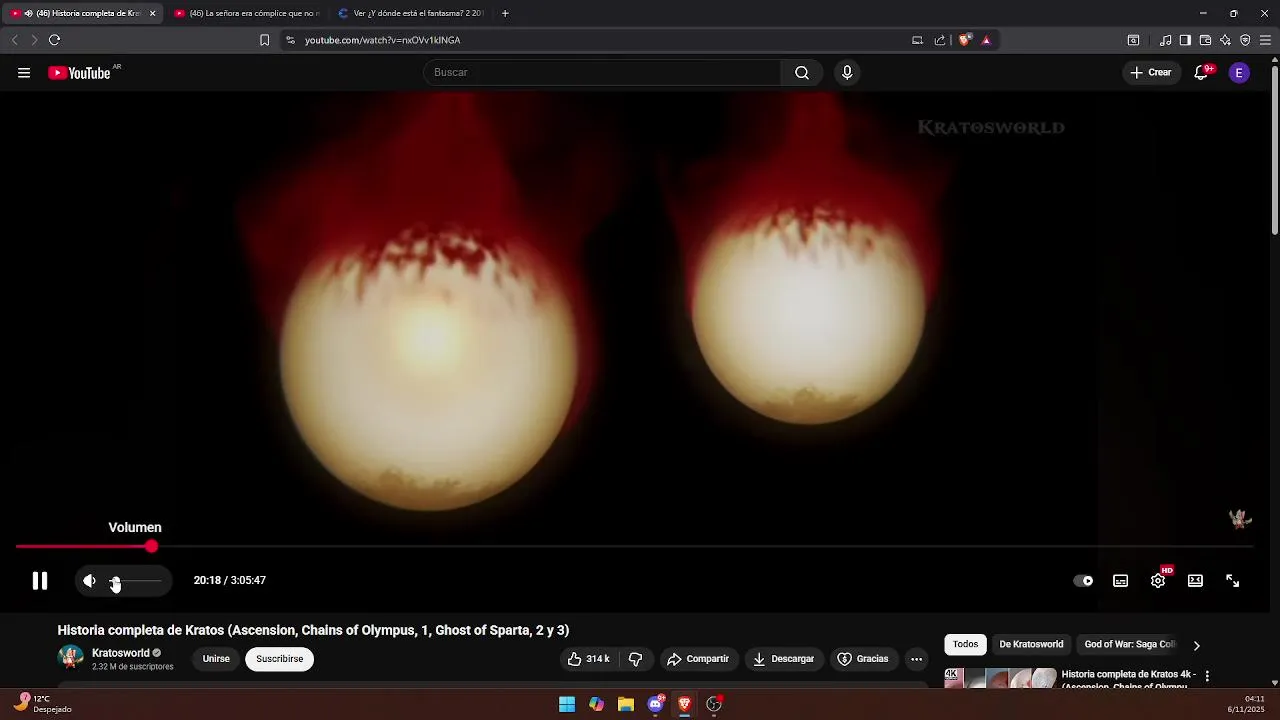Screen dimensions: 1280x720
Task: Seek using the red progress bar scrubber
Action: (x=151, y=546)
